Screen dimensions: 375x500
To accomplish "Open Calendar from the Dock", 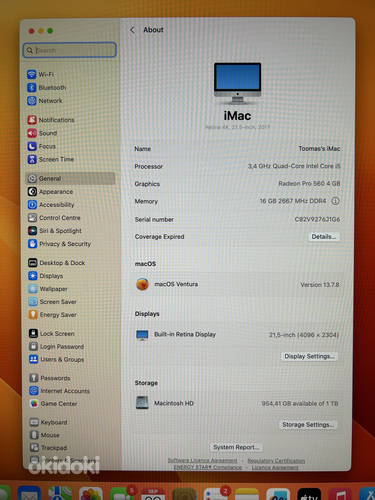I will pos(153,494).
